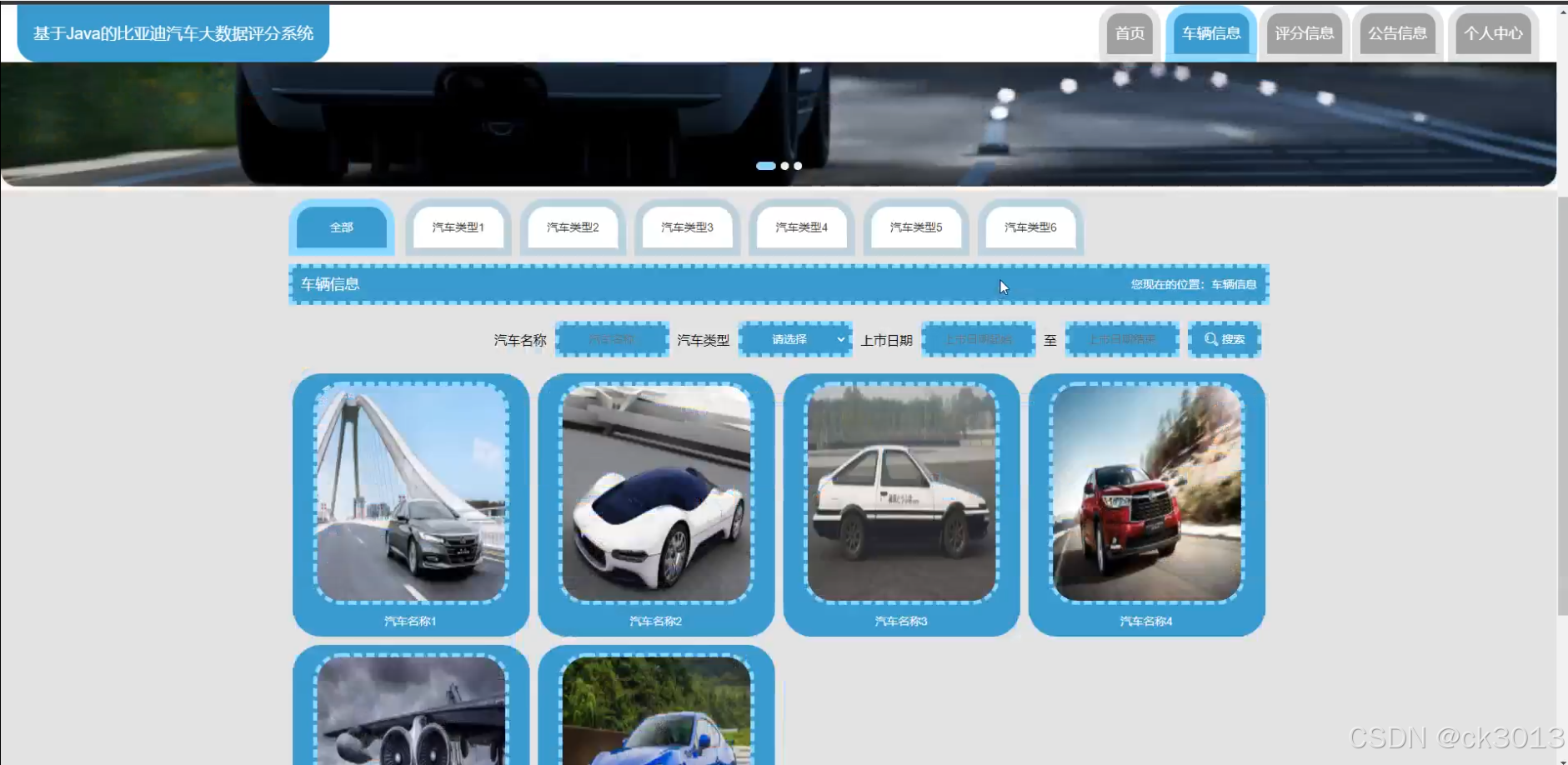The width and height of the screenshot is (1568, 765).
Task: Select the second carousel indicator dot
Action: tap(784, 166)
